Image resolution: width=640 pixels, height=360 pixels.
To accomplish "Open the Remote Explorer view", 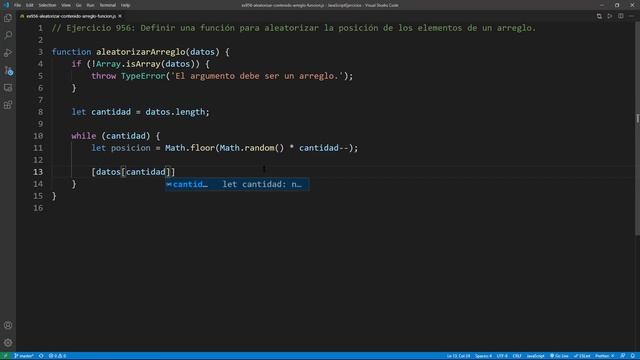I will [x=8, y=88].
